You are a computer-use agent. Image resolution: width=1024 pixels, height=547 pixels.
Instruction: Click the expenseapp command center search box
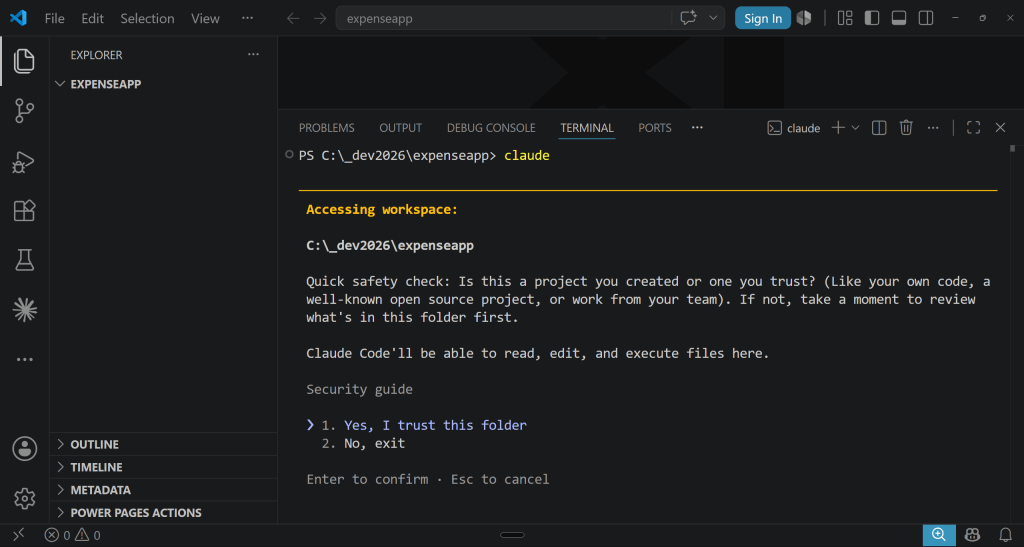503,18
